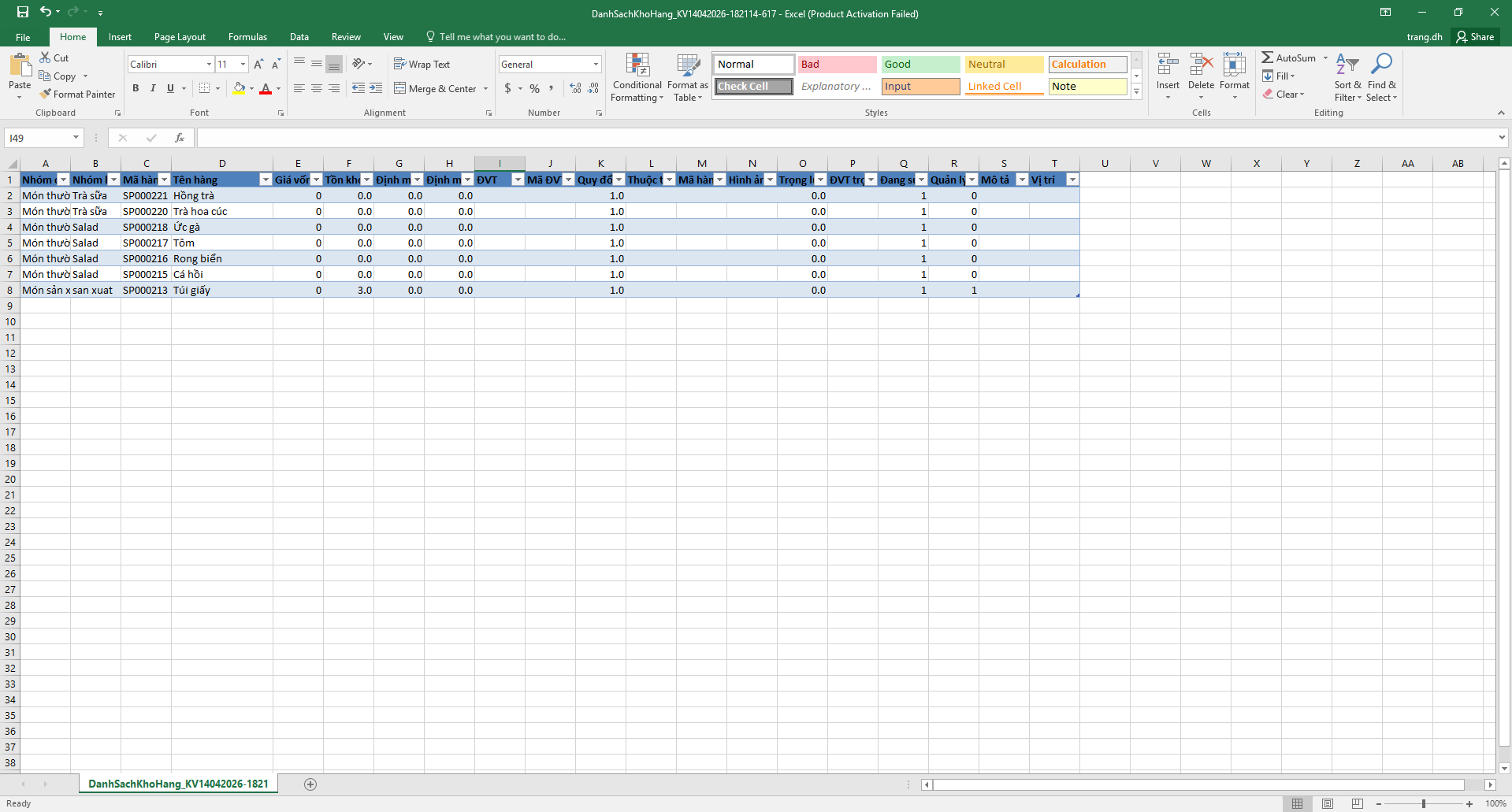
Task: Toggle Center horizontal alignment
Action: click(317, 88)
